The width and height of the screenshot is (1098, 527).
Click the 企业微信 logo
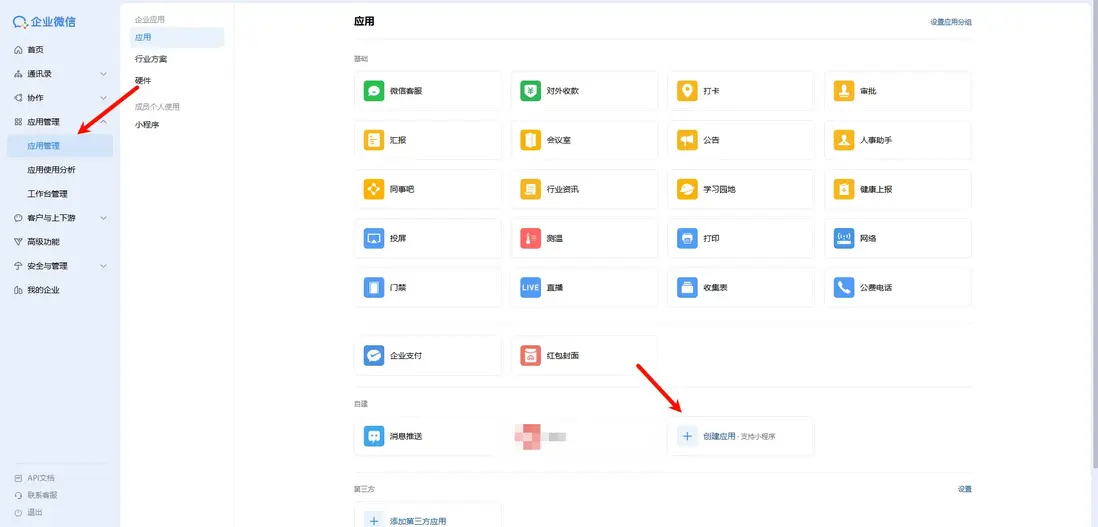click(x=45, y=22)
